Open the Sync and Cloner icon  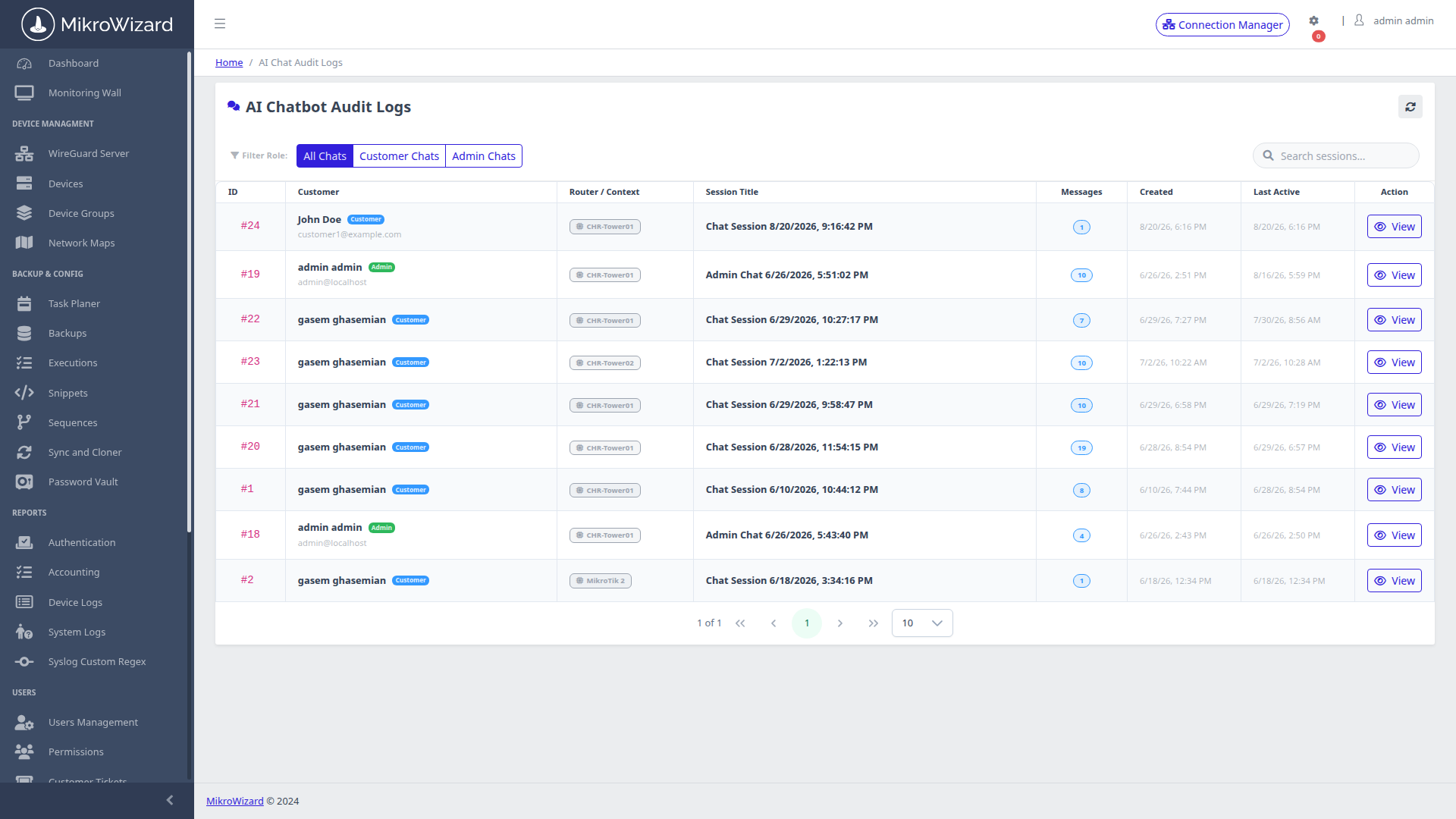(x=24, y=452)
